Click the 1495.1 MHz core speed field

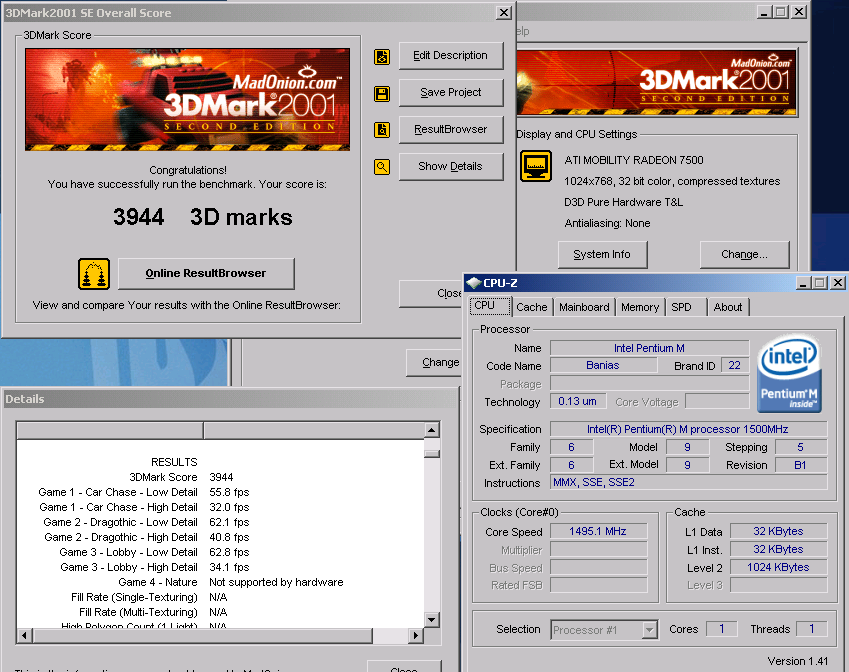point(598,532)
